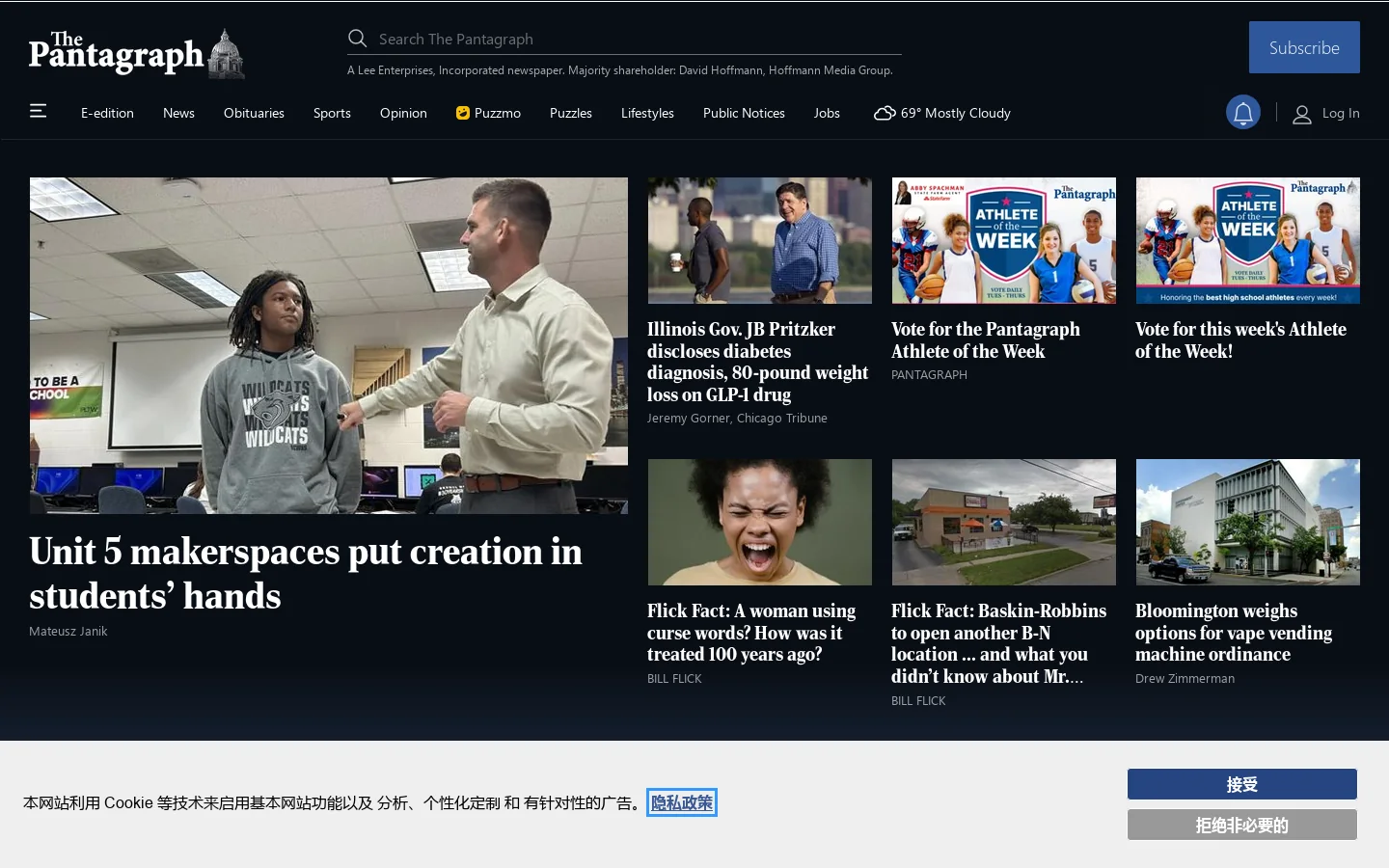Go to Public Notices
The width and height of the screenshot is (1389, 868).
tap(744, 113)
